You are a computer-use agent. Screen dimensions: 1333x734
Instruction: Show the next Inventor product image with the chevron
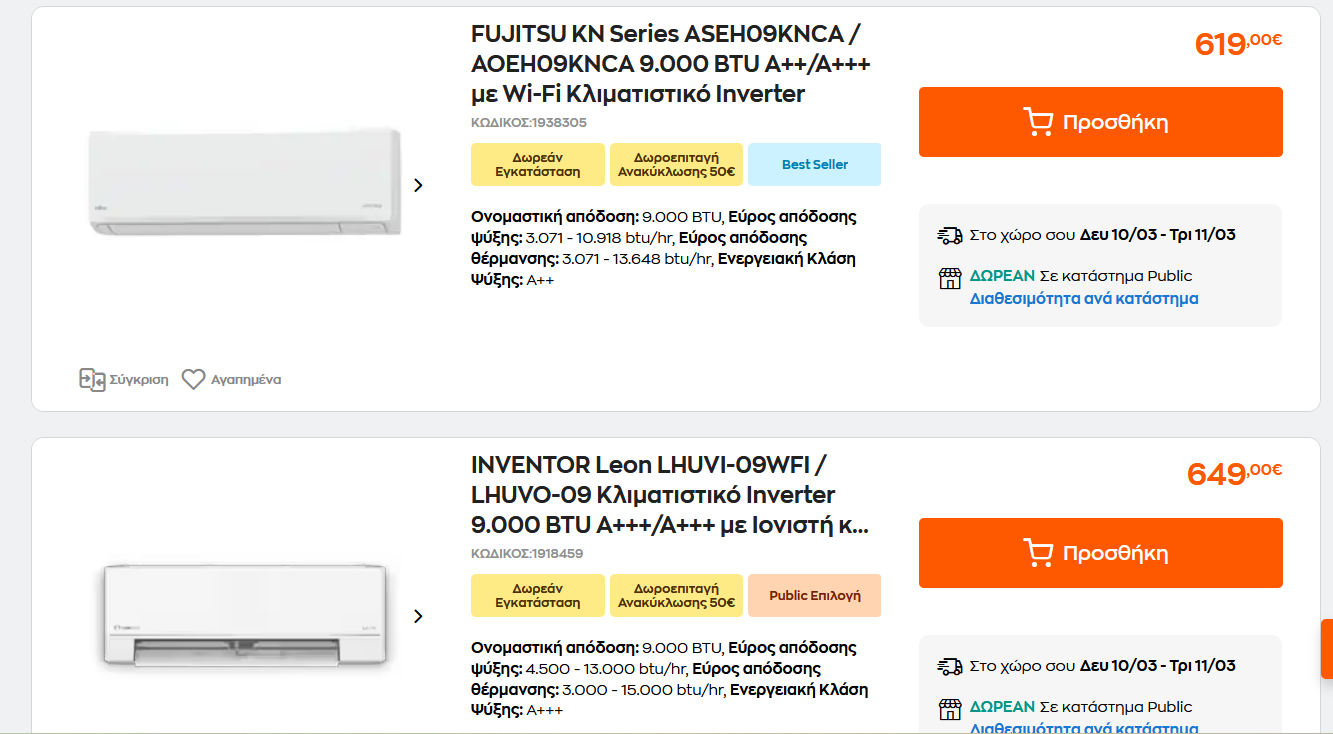[x=418, y=616]
